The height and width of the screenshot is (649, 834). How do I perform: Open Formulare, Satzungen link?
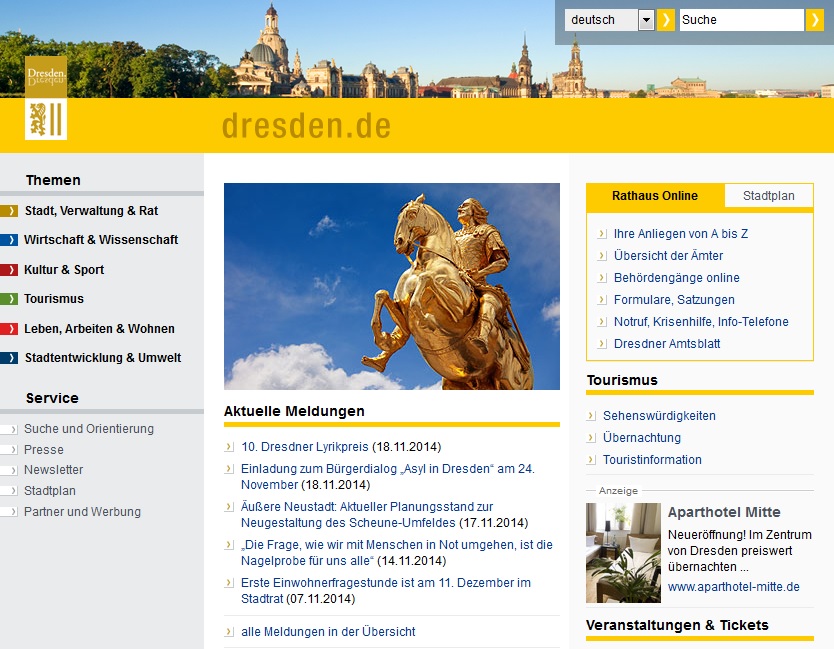(x=674, y=300)
